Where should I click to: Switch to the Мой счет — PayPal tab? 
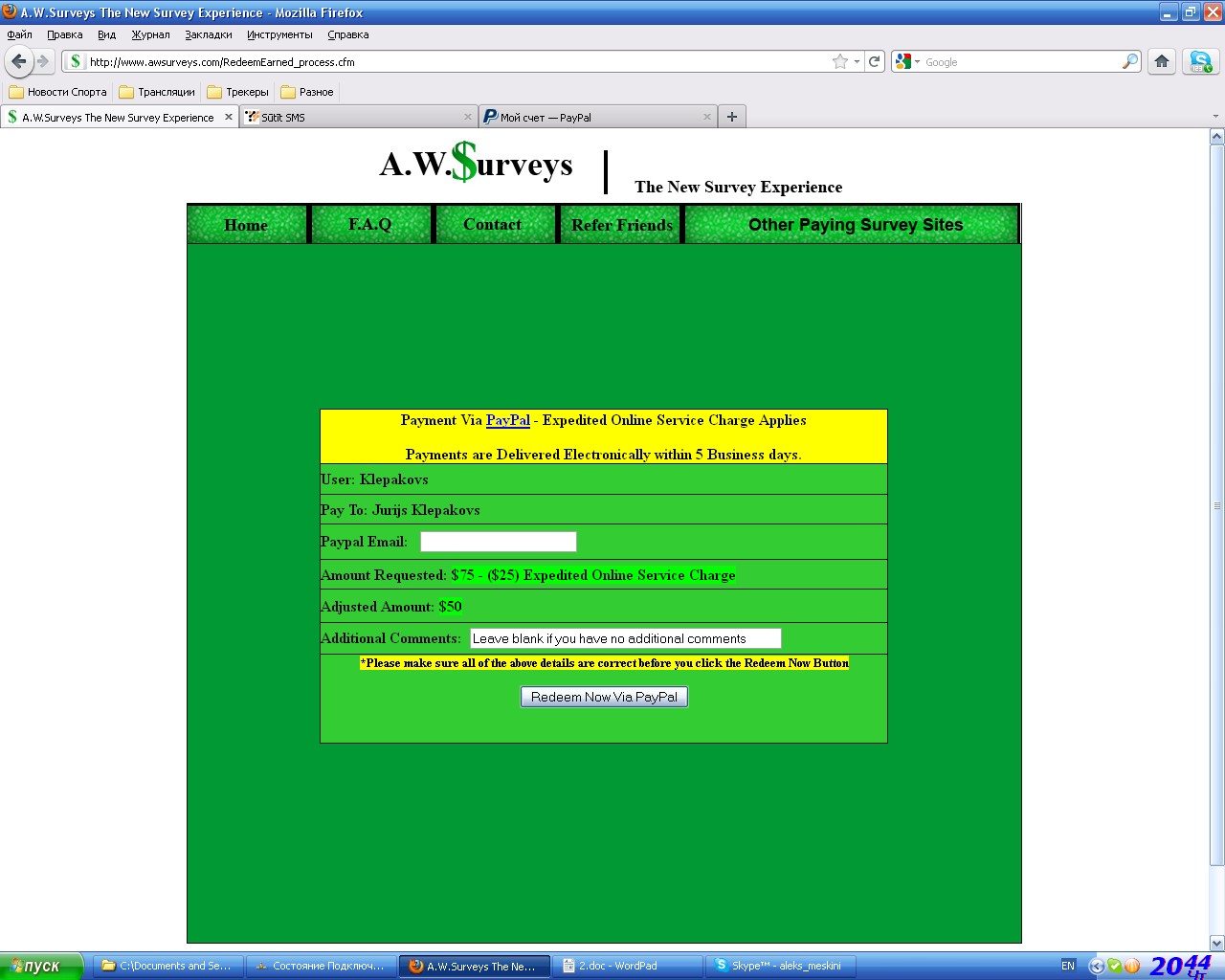pos(598,117)
